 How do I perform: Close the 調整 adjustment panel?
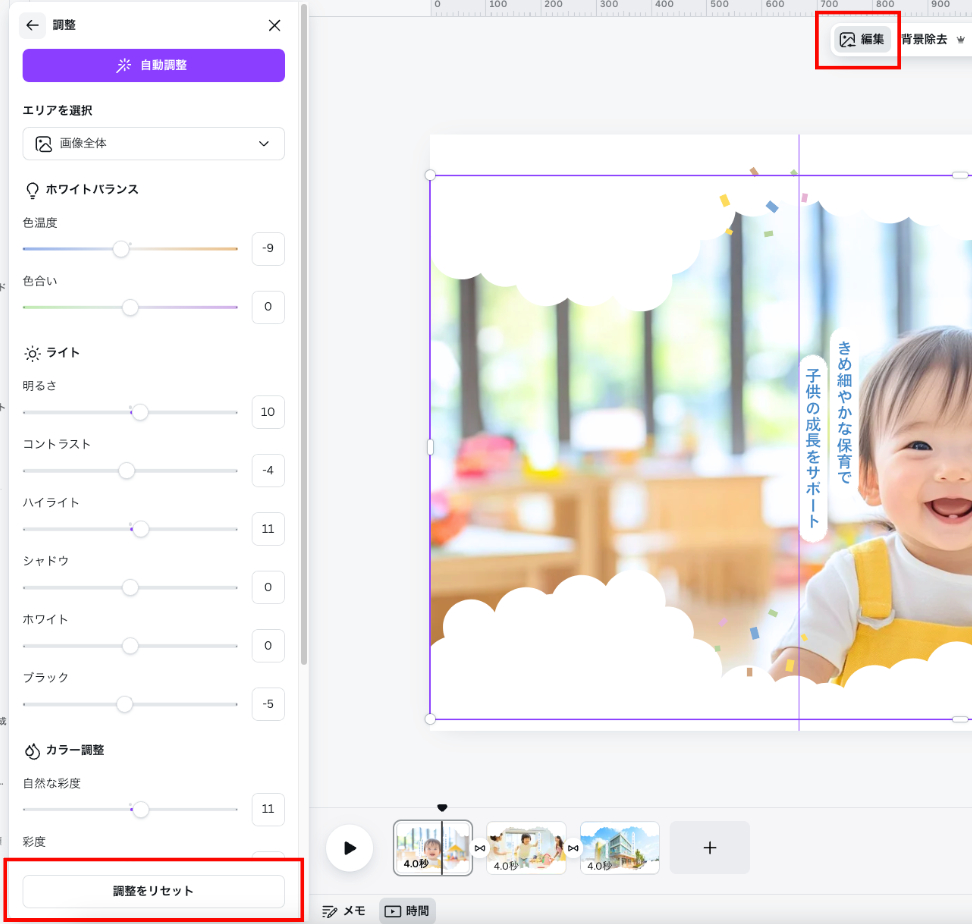pyautogui.click(x=274, y=25)
